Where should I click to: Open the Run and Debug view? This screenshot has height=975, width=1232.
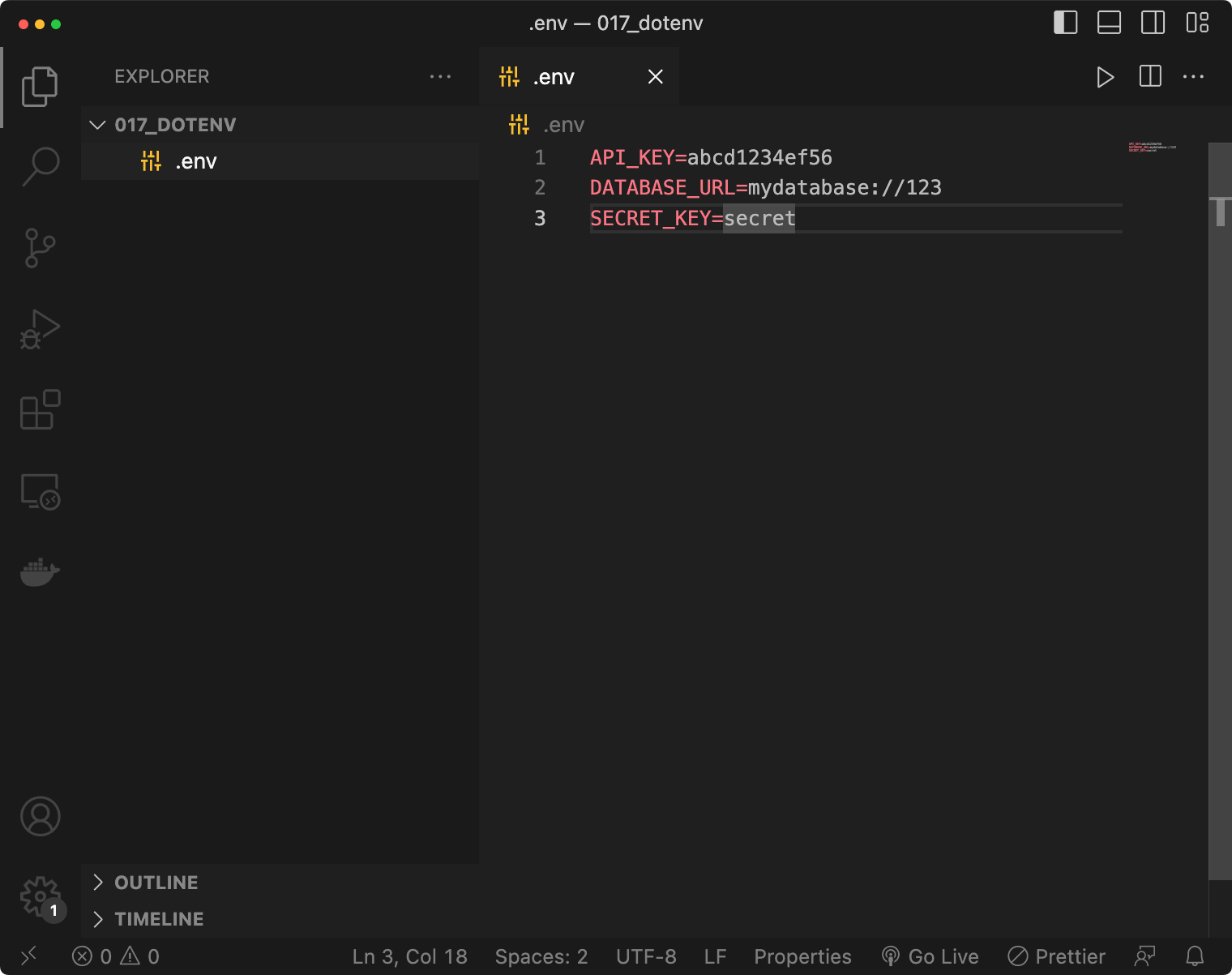[40, 328]
